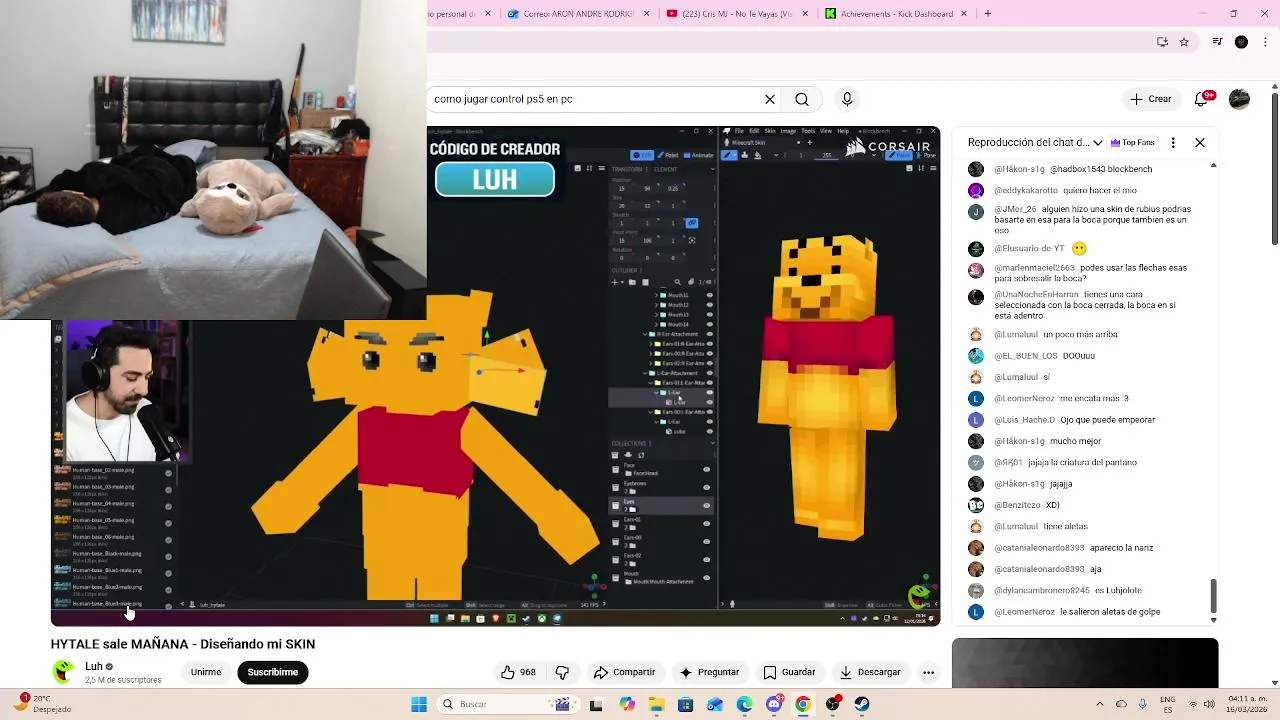Open ENG ES language switcher
The image size is (1280, 720).
coord(1168,704)
